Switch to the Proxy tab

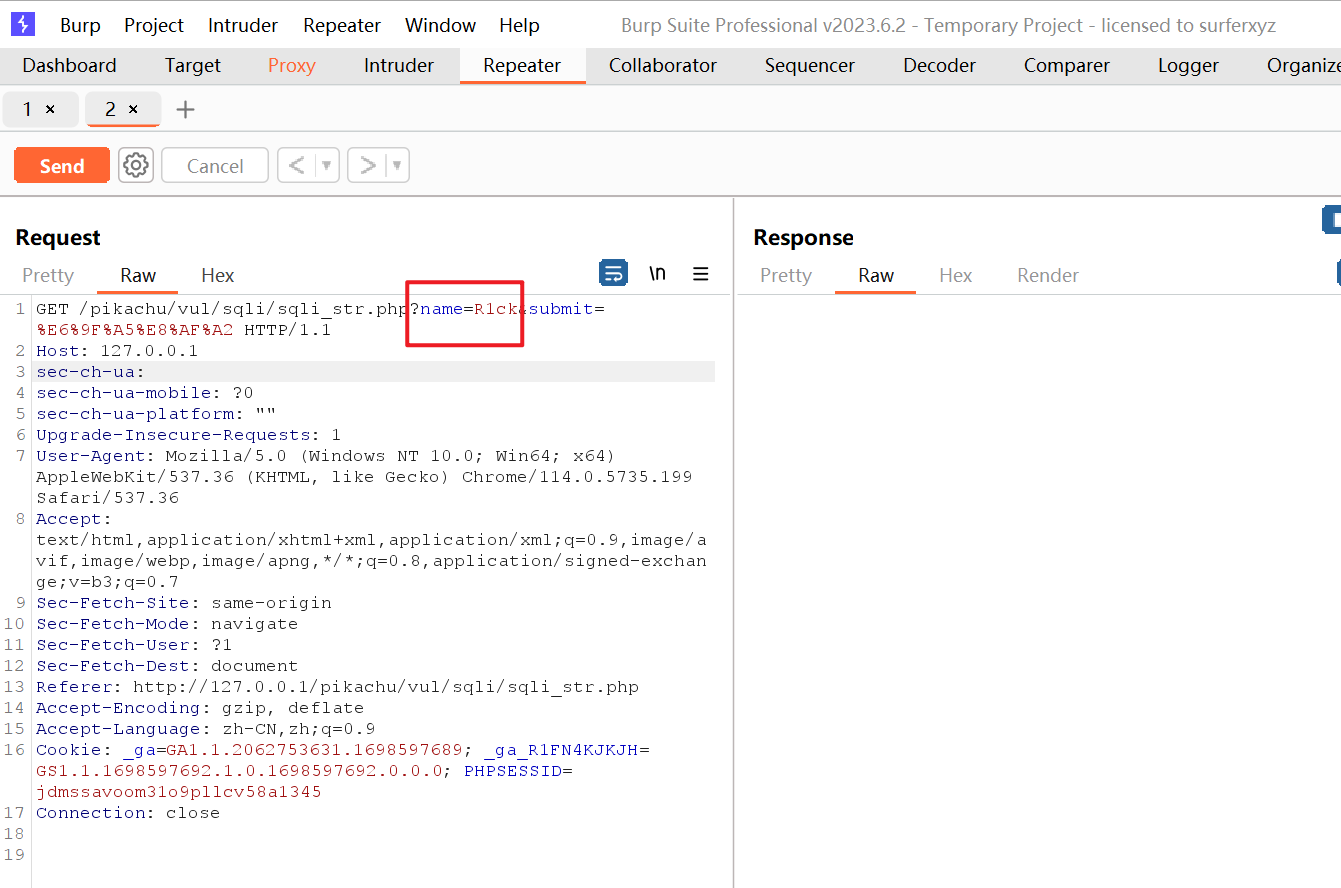pyautogui.click(x=291, y=66)
